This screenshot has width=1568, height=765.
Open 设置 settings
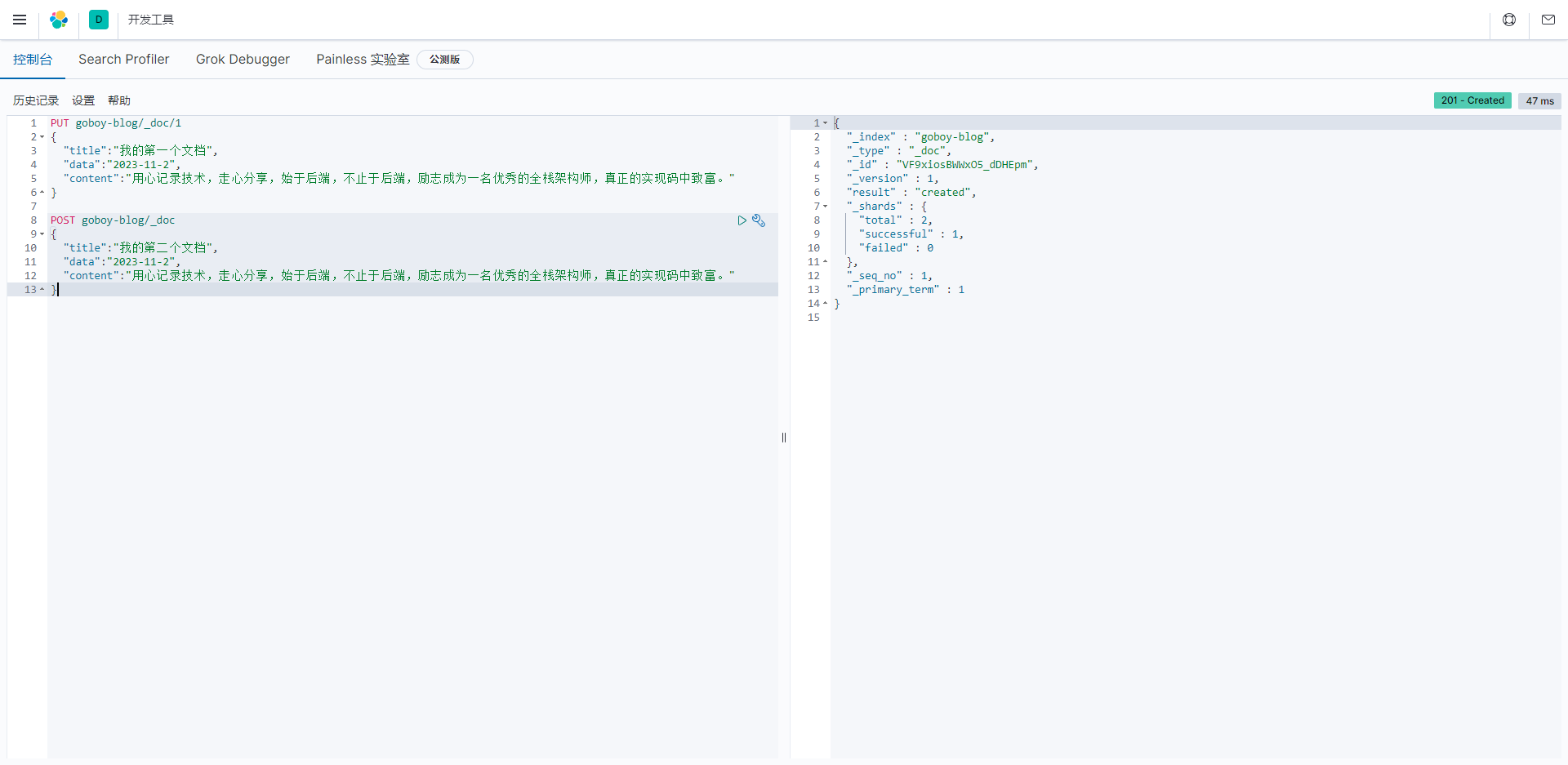83,100
